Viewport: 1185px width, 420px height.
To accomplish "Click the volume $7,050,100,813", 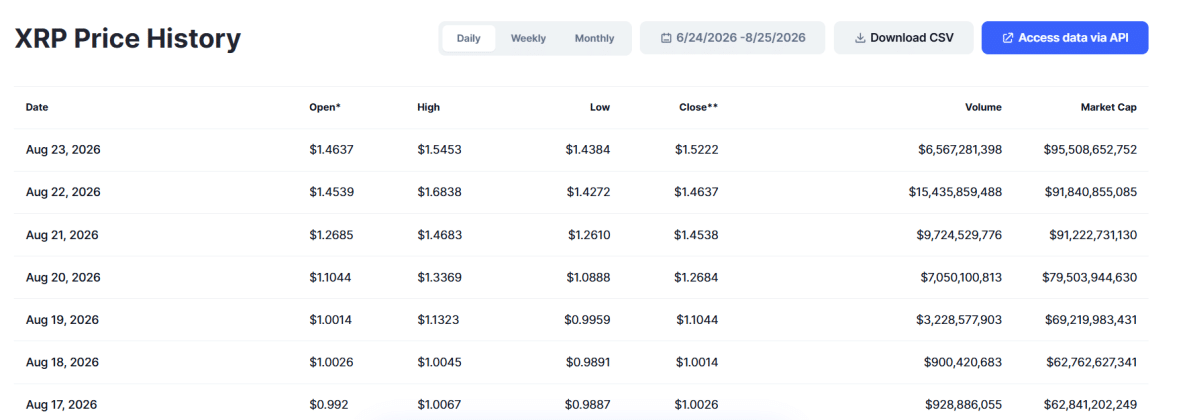I will coord(961,277).
